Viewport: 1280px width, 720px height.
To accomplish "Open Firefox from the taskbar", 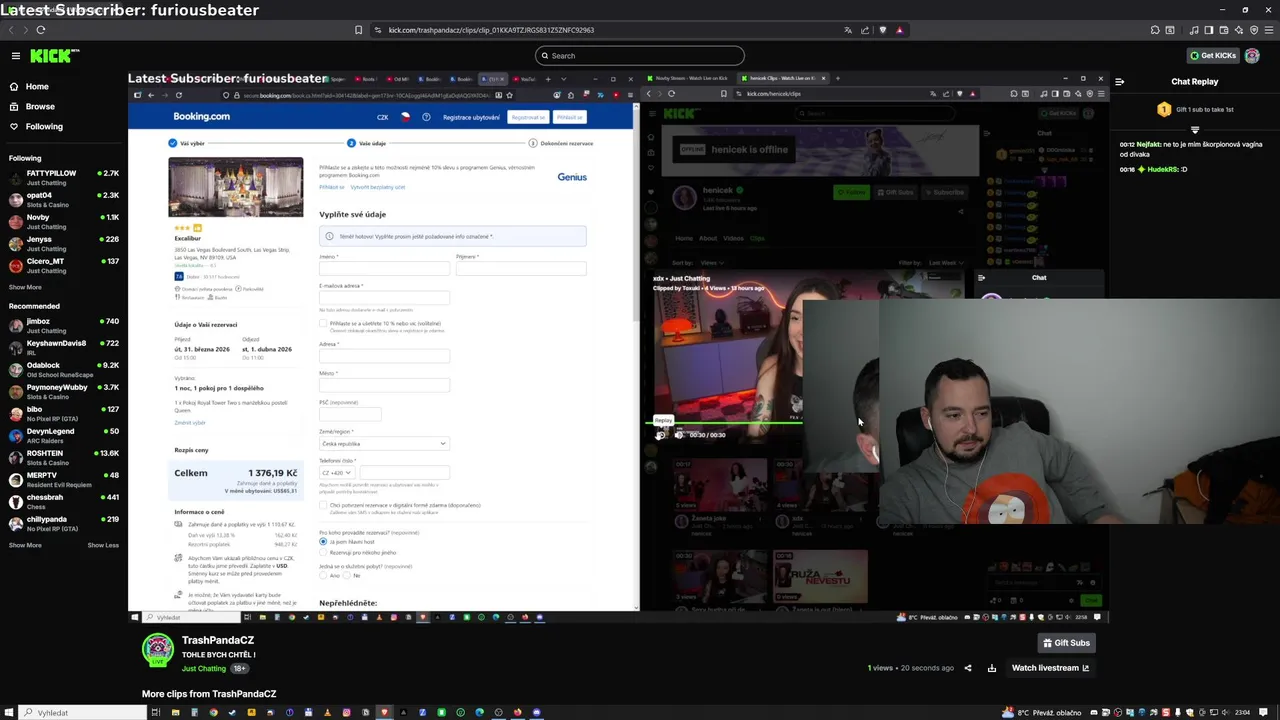I will click(517, 712).
